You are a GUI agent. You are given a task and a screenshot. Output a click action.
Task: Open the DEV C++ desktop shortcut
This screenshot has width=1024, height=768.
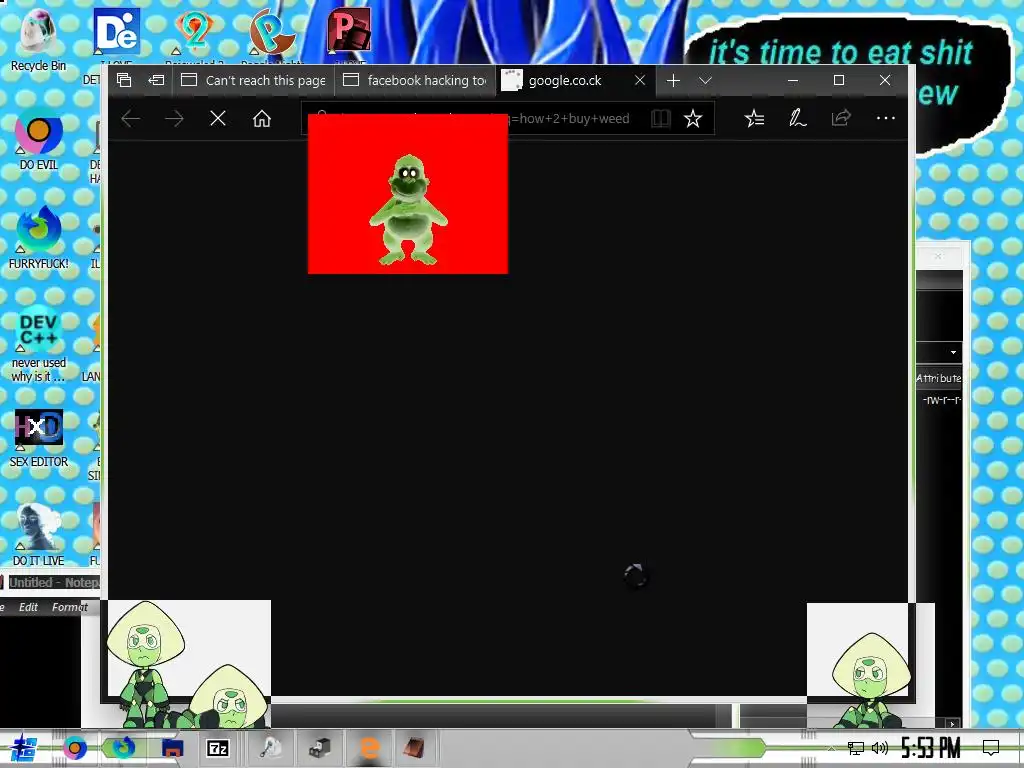[39, 344]
